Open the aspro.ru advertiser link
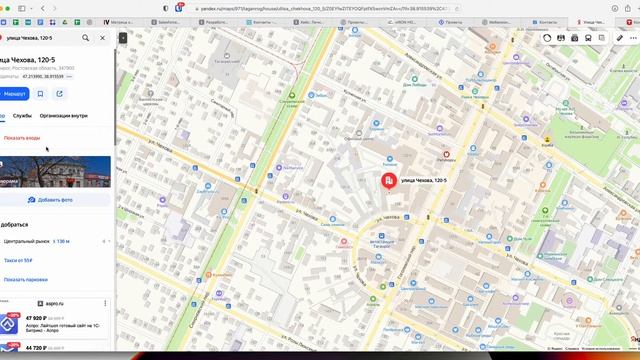Image resolution: width=640 pixels, height=360 pixels. coord(51,304)
